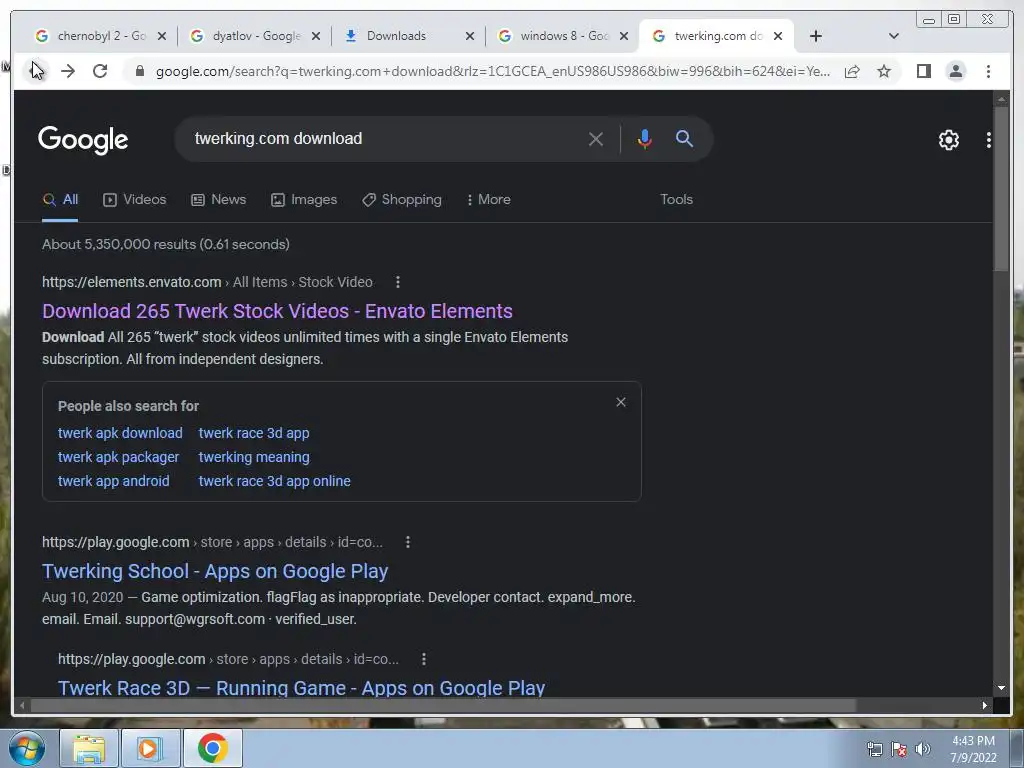Close the chernobyl 2 tab
This screenshot has width=1024, height=768.
162,36
